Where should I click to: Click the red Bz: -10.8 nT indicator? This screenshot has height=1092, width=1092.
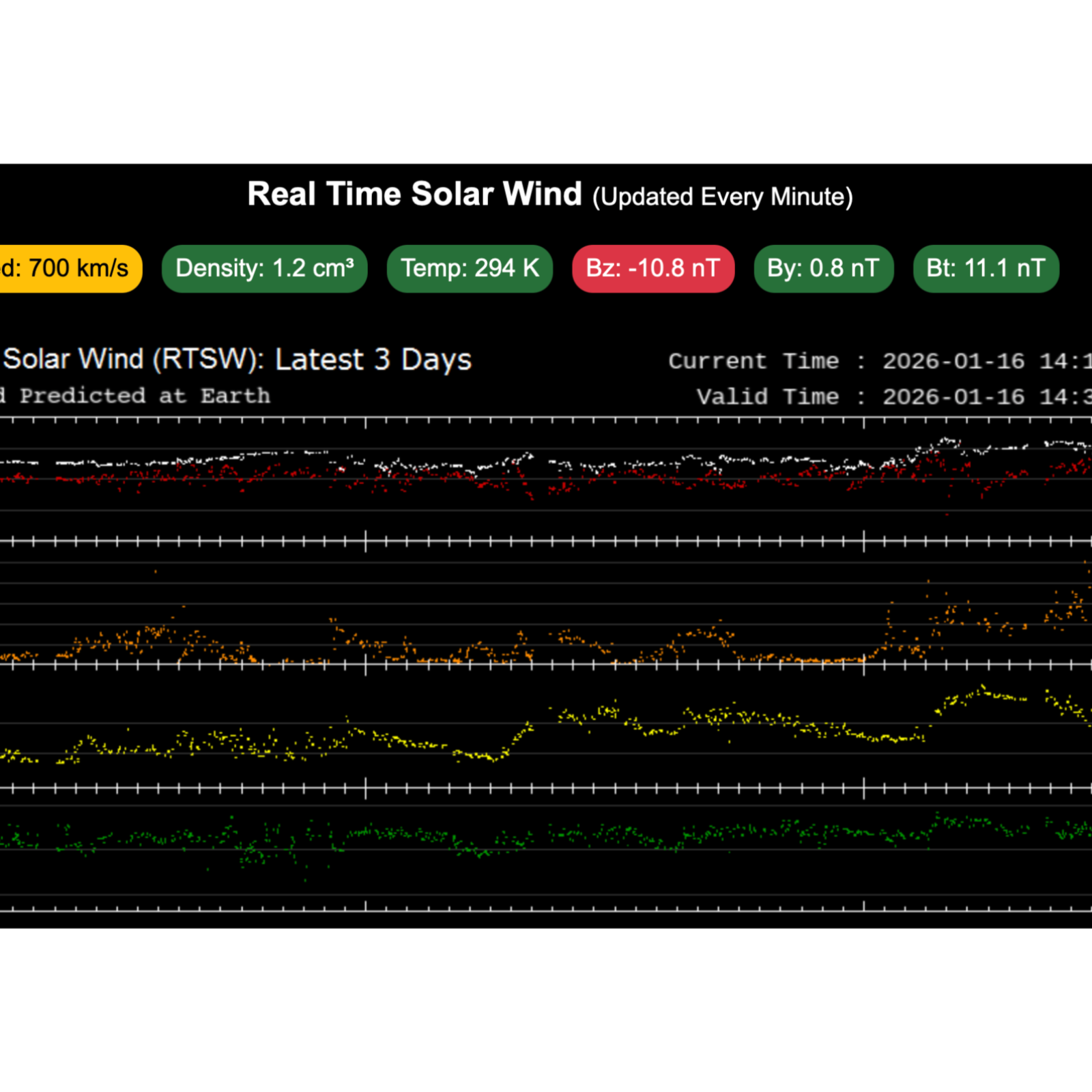(652, 268)
